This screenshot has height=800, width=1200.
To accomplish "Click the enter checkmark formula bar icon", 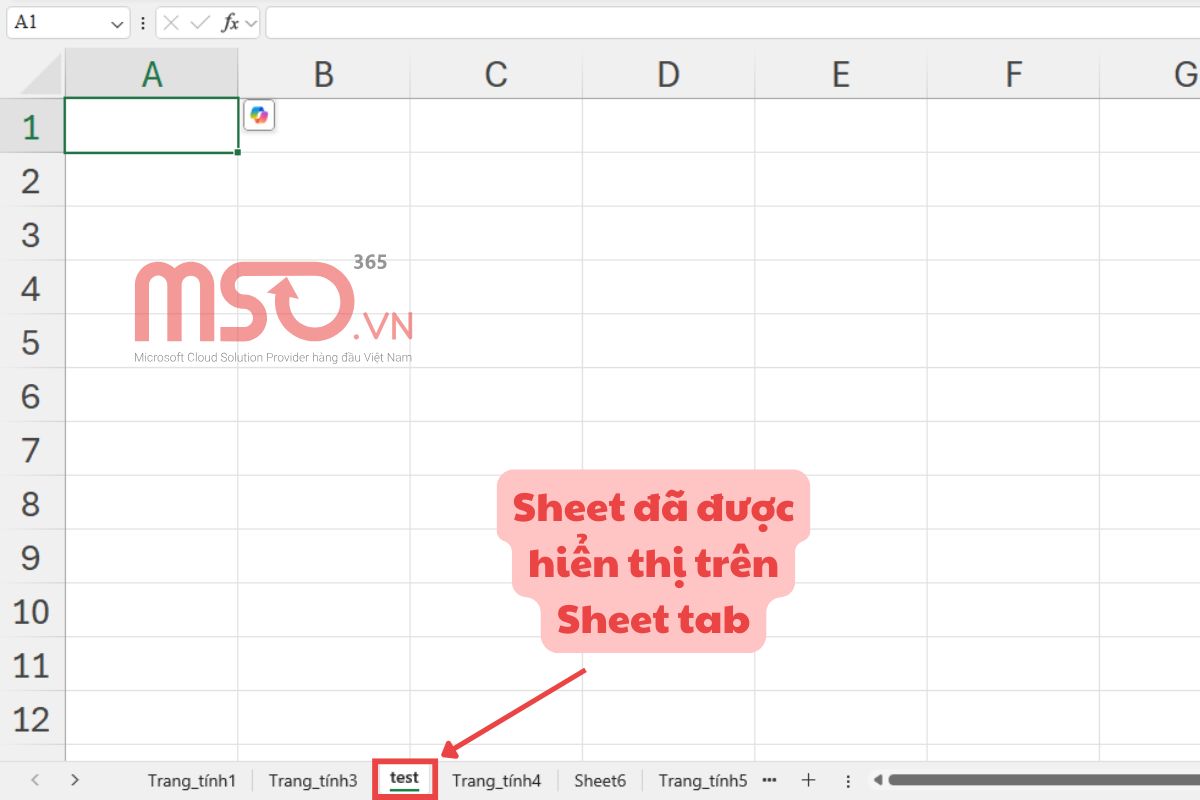I will (x=200, y=23).
